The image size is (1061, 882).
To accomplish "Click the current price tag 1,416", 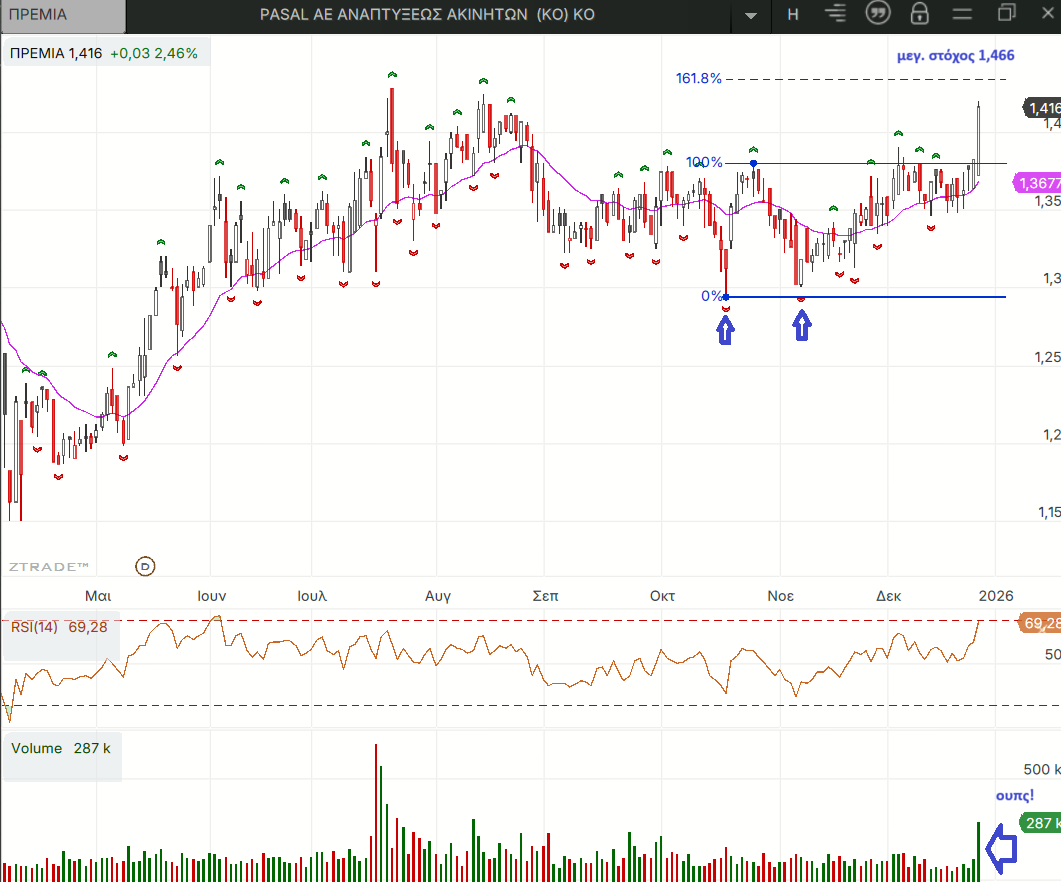I will tap(1042, 108).
